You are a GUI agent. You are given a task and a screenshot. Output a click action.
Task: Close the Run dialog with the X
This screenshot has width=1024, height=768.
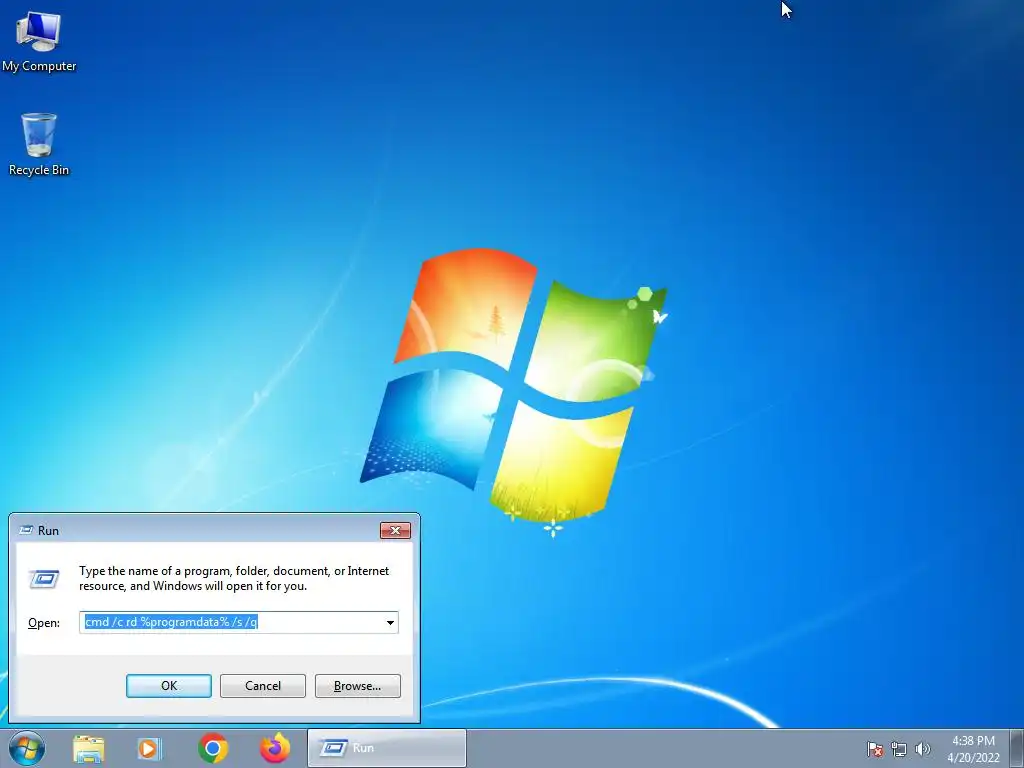coord(395,530)
